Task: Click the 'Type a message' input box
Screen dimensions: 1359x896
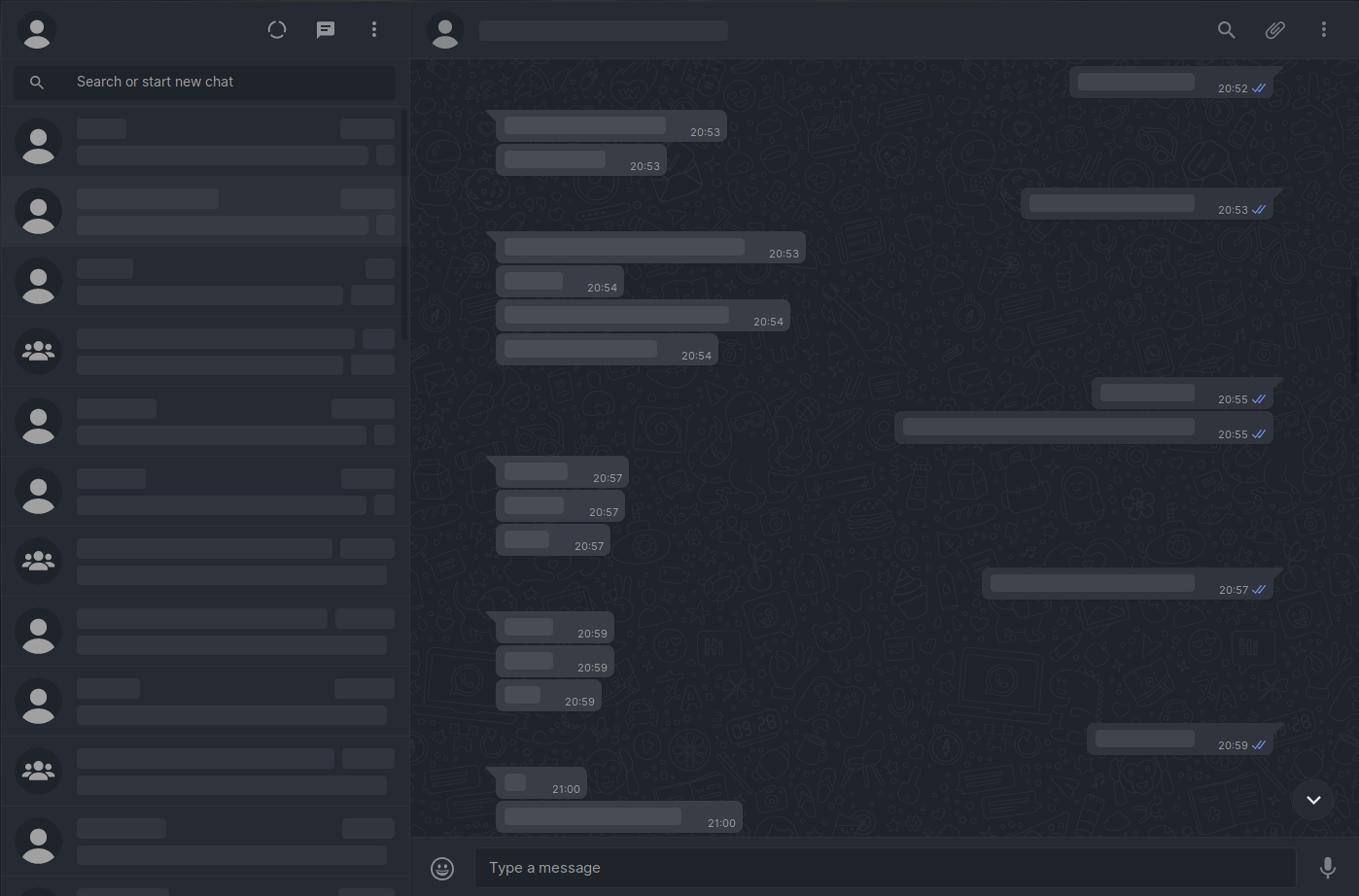Action: pyautogui.click(x=885, y=868)
